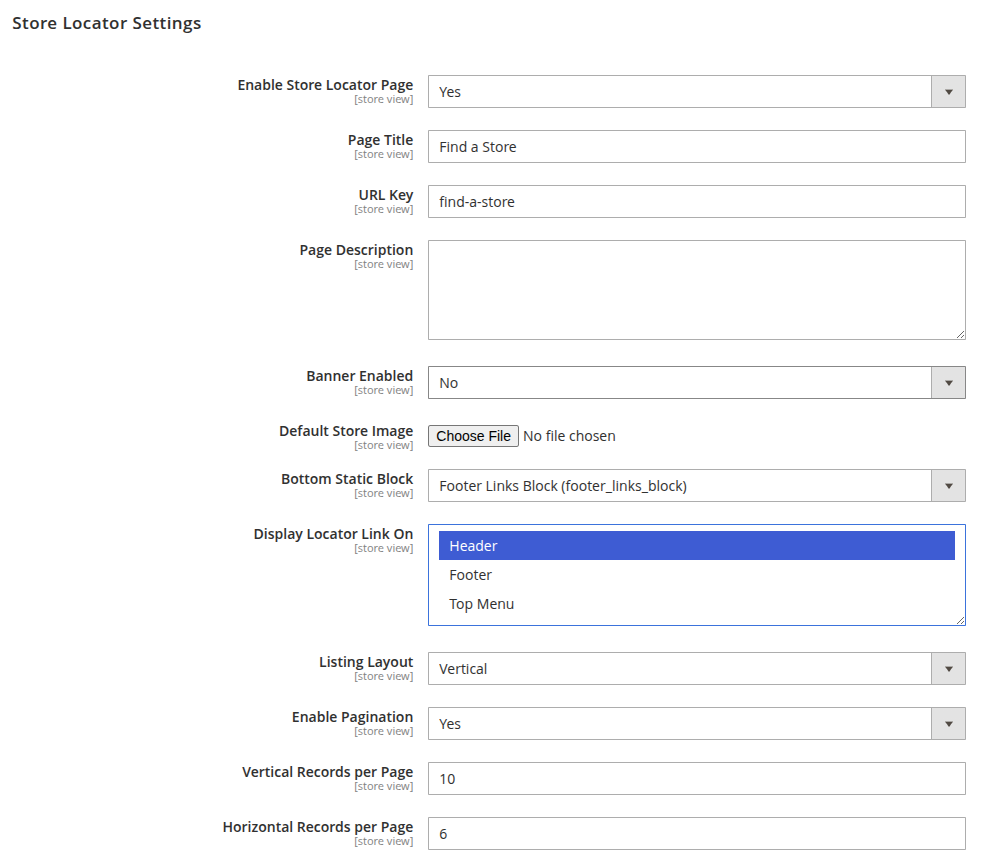Click the Horizontal Records per Page field
The width and height of the screenshot is (1008, 863).
[696, 833]
